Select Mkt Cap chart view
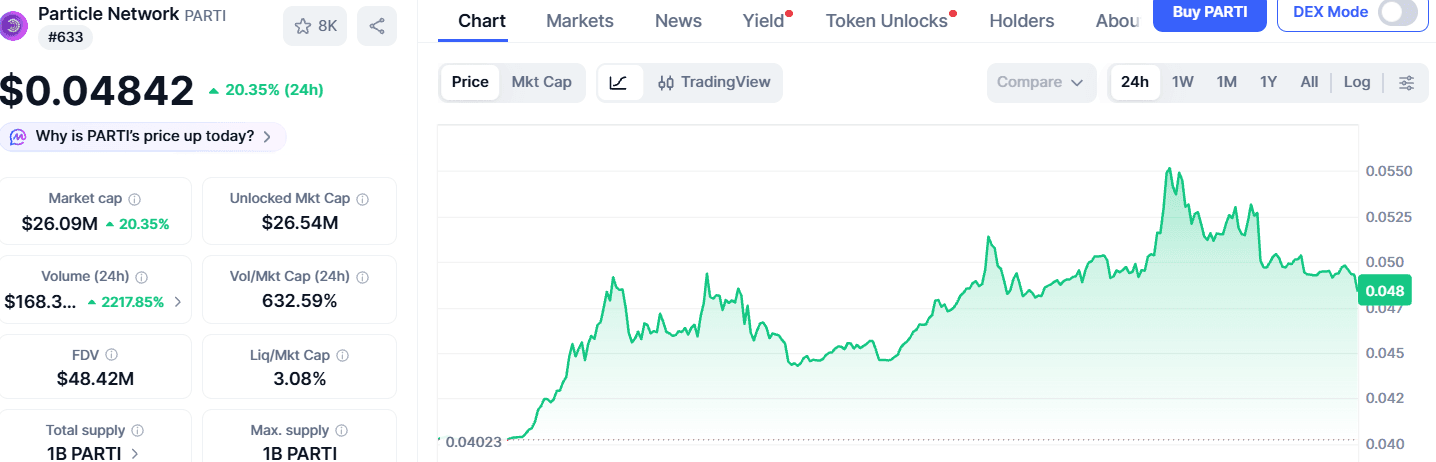The width and height of the screenshot is (1436, 462). coord(542,82)
